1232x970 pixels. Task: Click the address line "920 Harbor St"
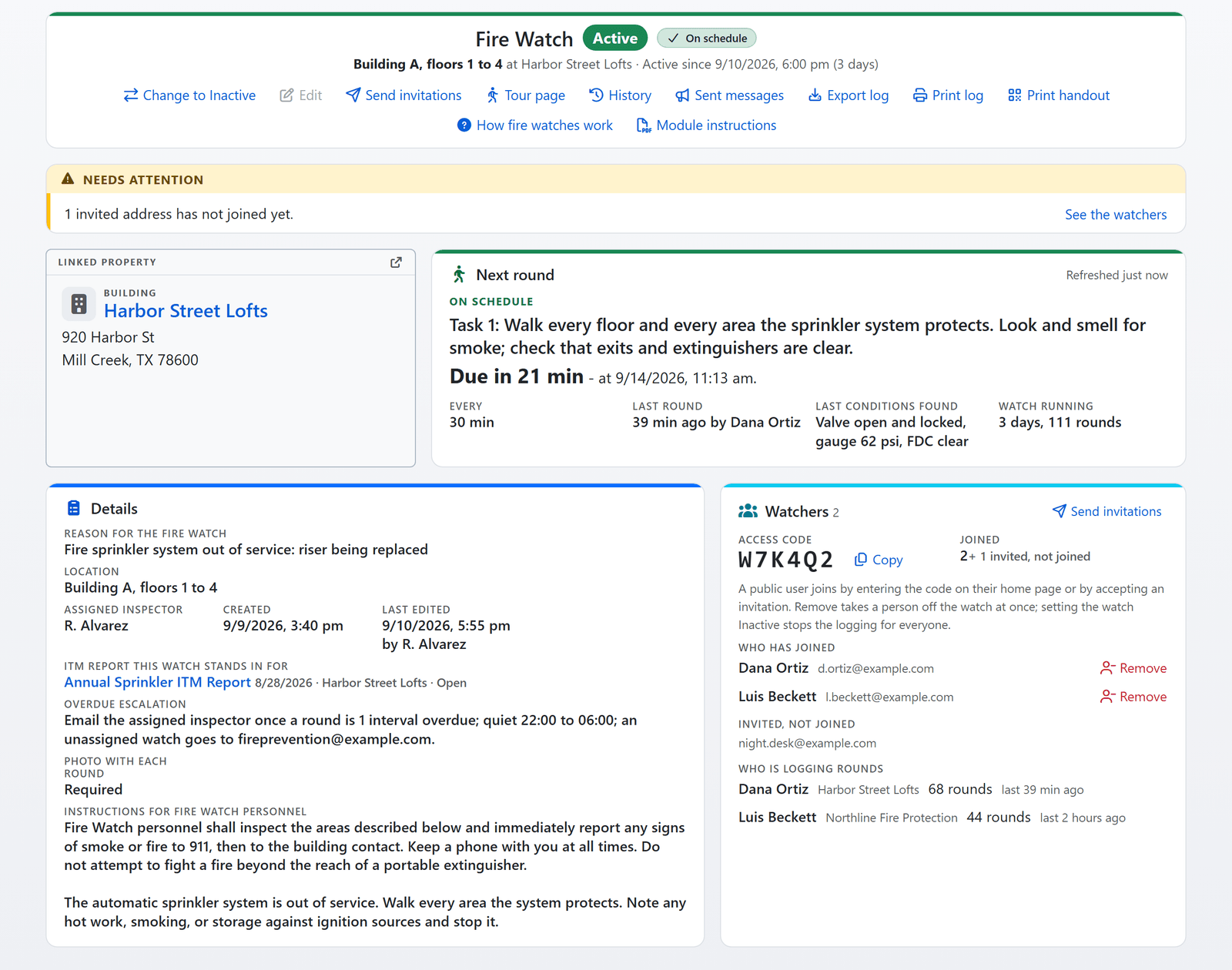coord(109,337)
